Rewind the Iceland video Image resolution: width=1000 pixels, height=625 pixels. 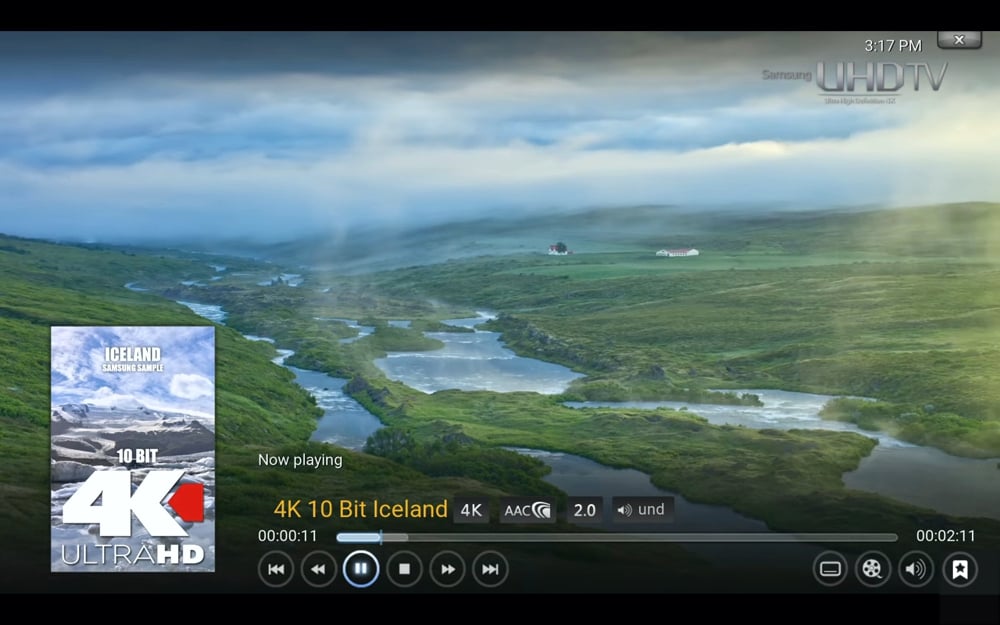click(x=318, y=569)
